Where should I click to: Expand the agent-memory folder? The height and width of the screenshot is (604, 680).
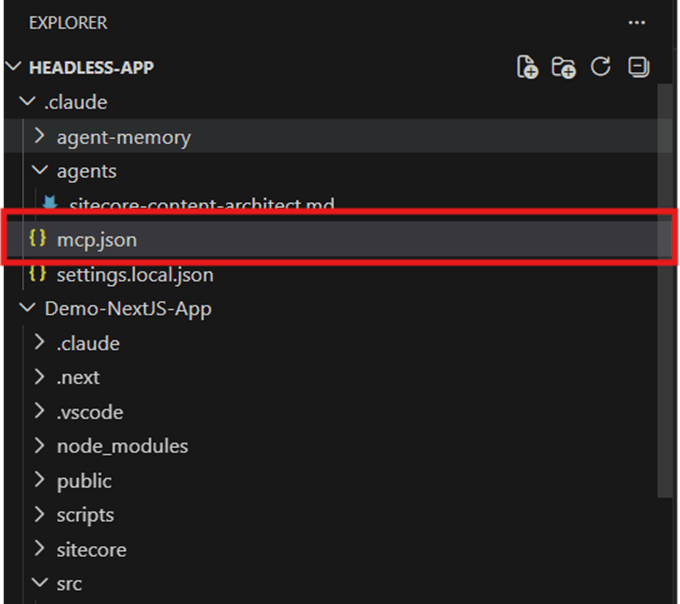coord(40,137)
